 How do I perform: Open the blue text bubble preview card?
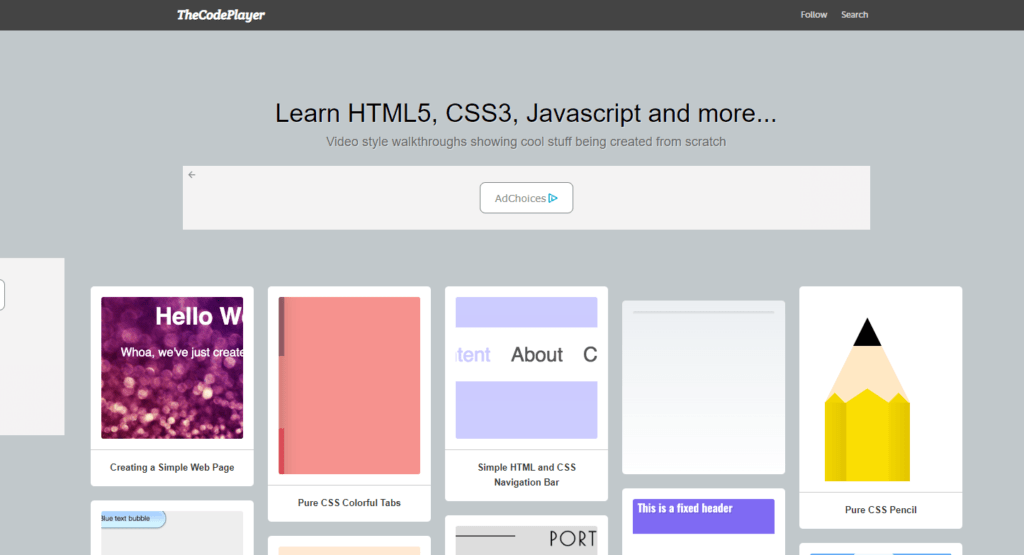coord(172,531)
